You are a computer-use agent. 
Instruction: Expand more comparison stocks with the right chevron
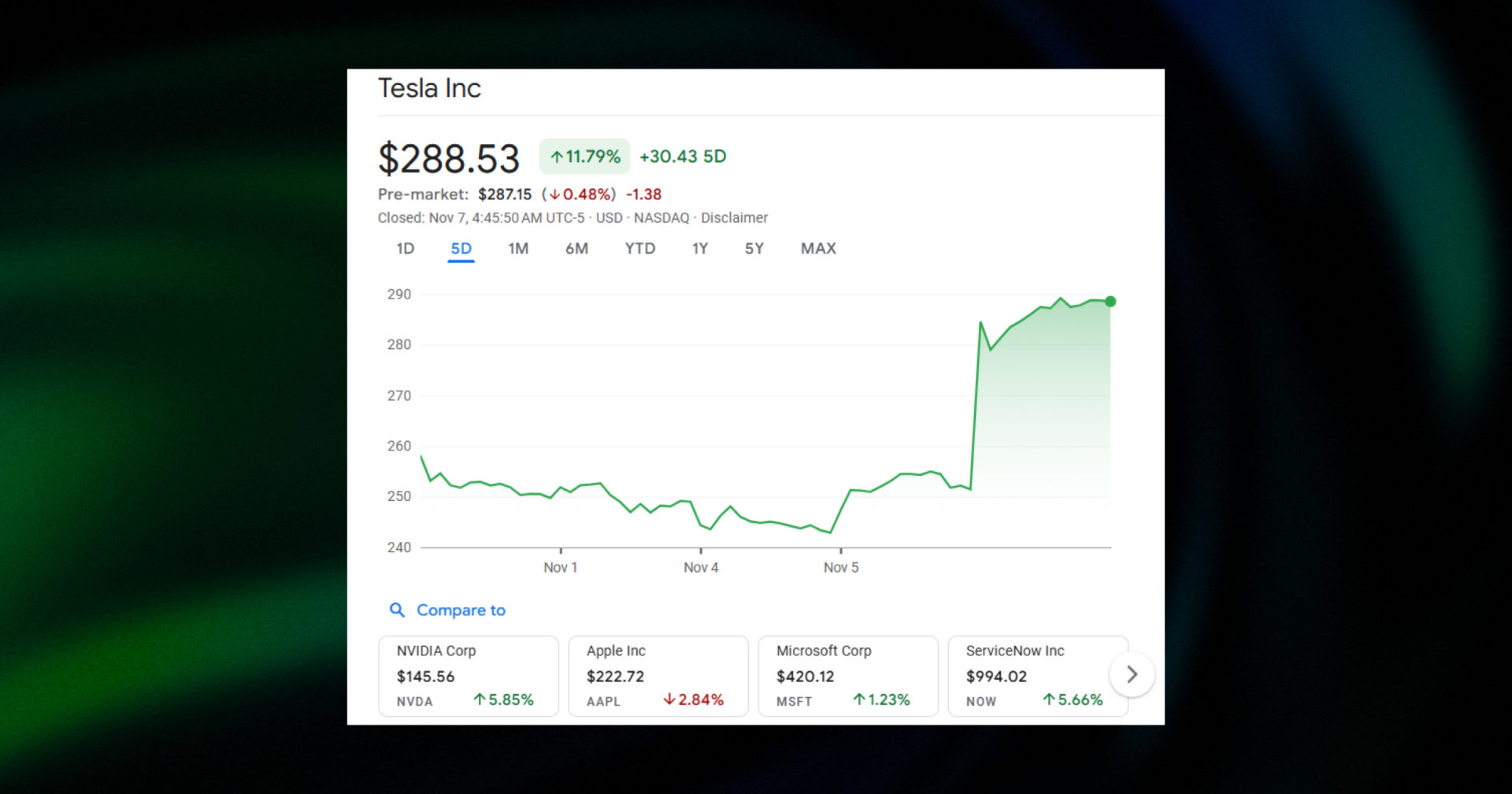click(x=1132, y=674)
